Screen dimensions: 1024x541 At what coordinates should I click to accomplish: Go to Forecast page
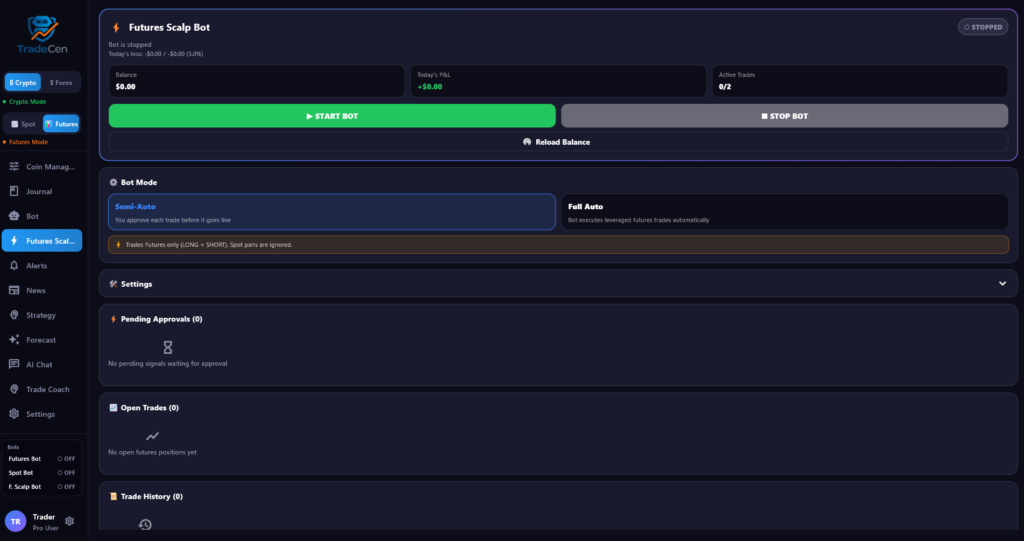point(42,340)
